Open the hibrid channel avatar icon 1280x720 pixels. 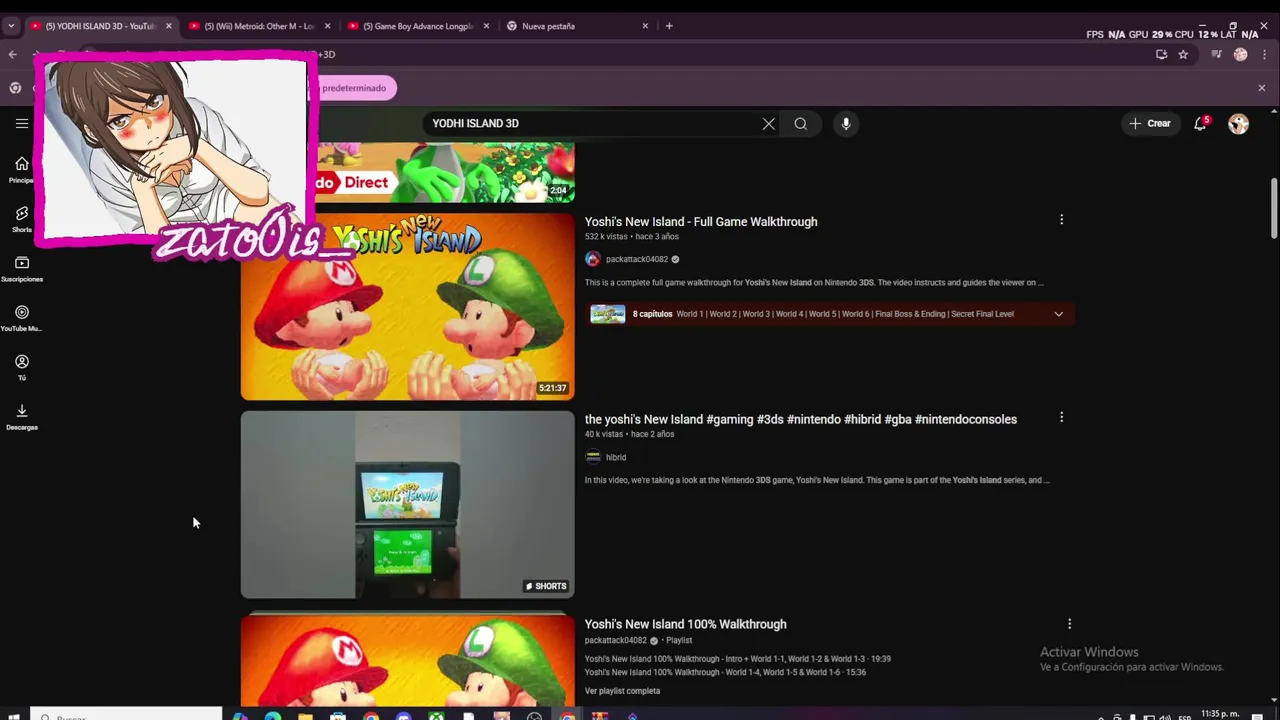(593, 457)
